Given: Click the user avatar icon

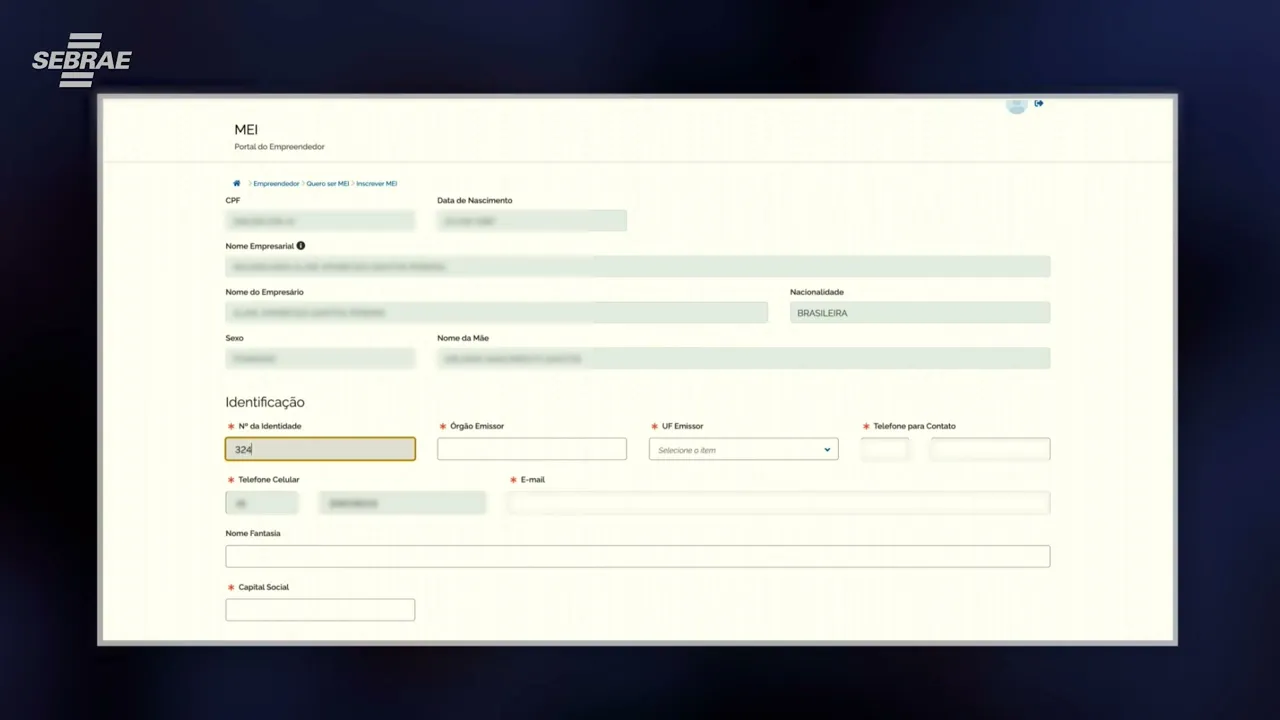Looking at the screenshot, I should point(1017,105).
